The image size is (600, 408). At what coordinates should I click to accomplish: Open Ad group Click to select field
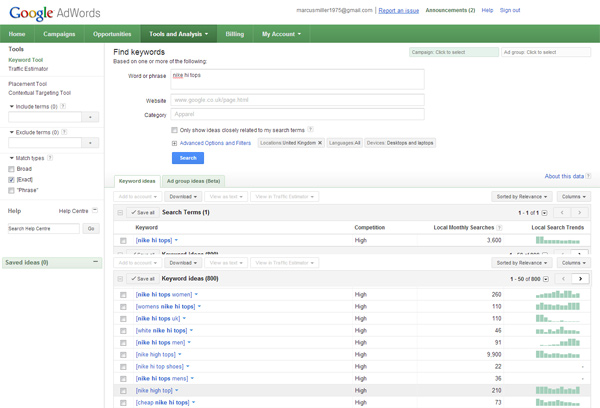pos(546,52)
